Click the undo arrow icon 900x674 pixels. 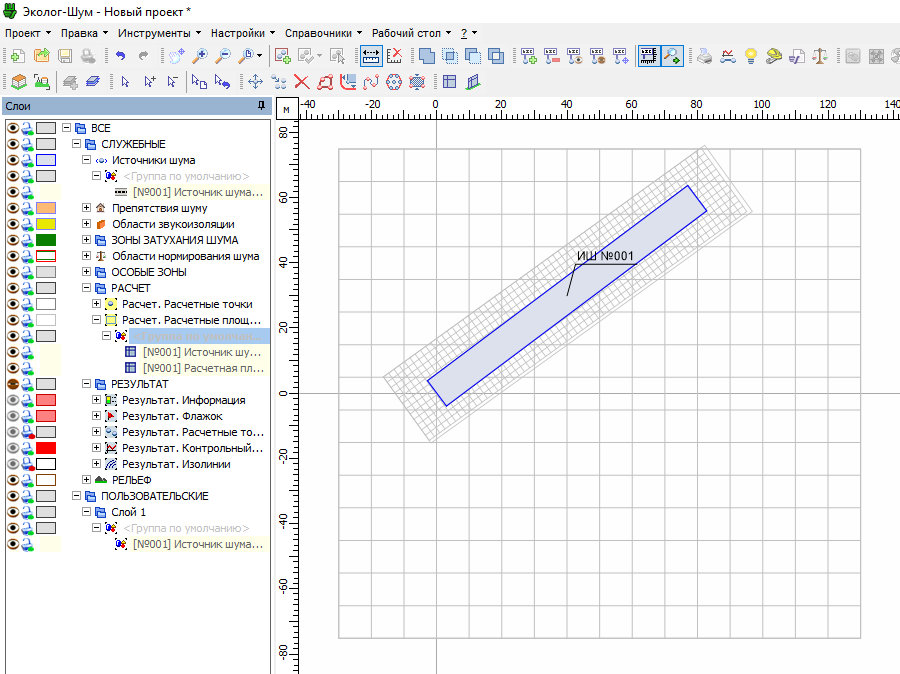(120, 56)
